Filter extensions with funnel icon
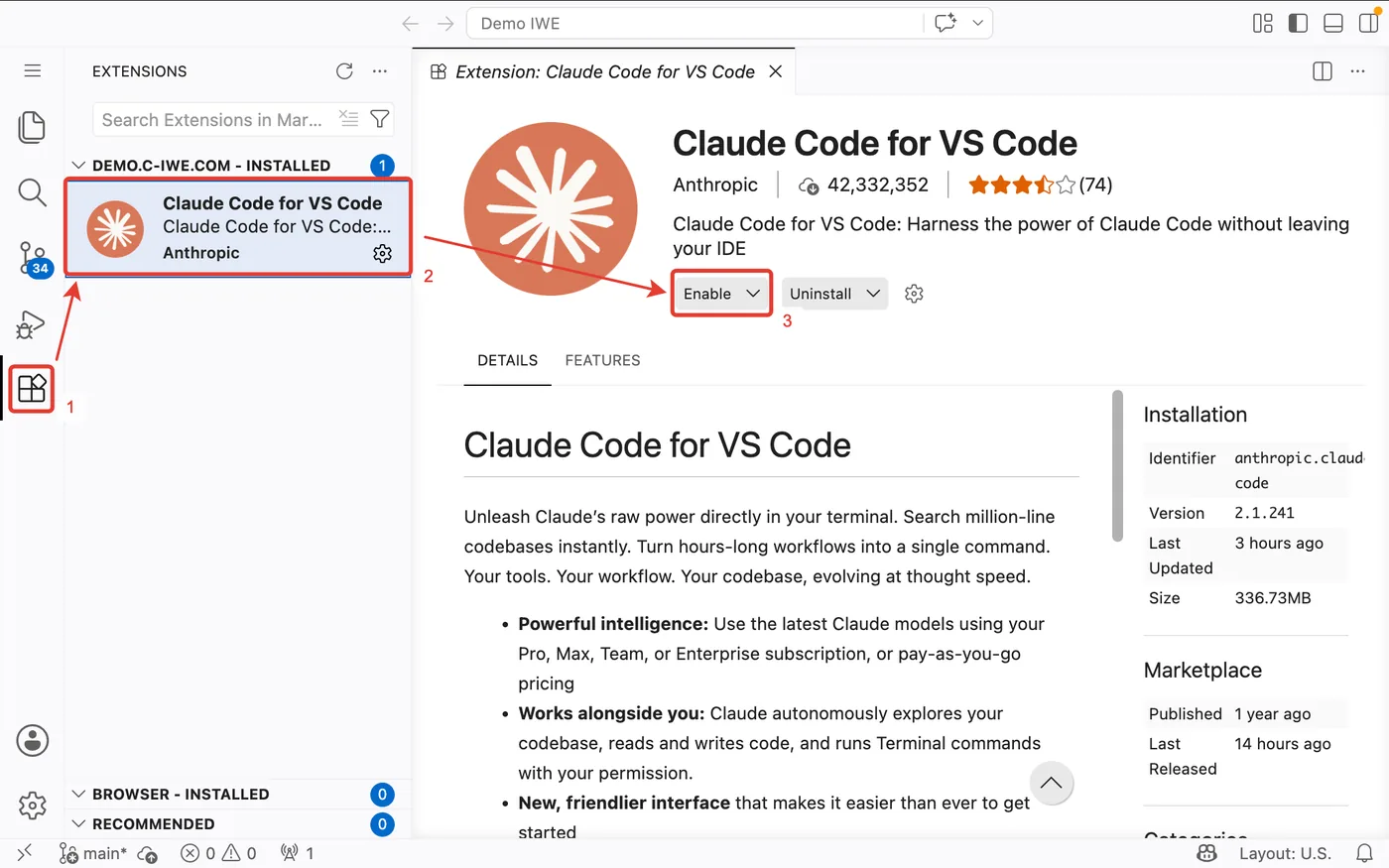Screen dimensions: 1389x868 click(x=379, y=119)
